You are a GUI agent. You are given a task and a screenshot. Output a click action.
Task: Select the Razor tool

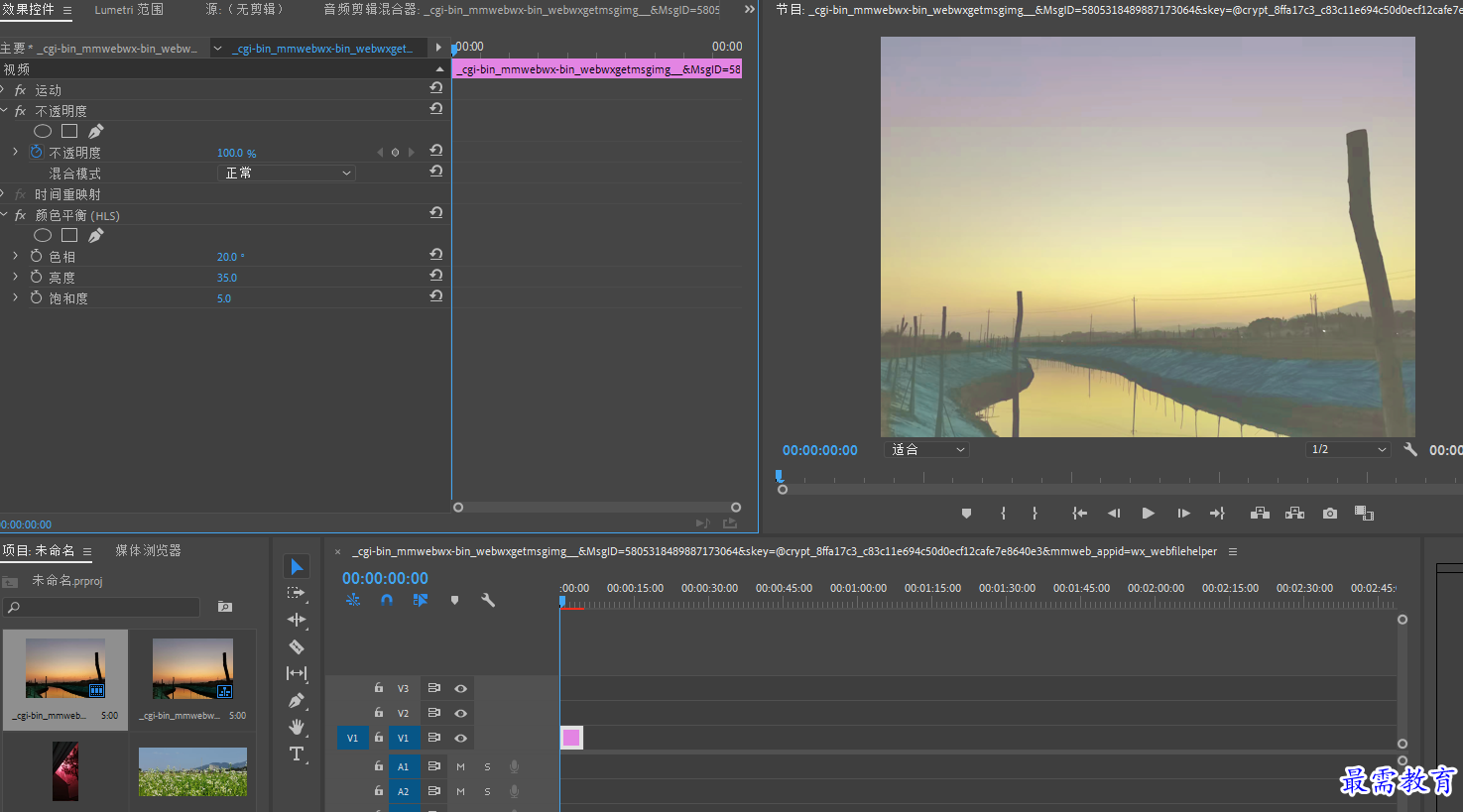(x=297, y=646)
